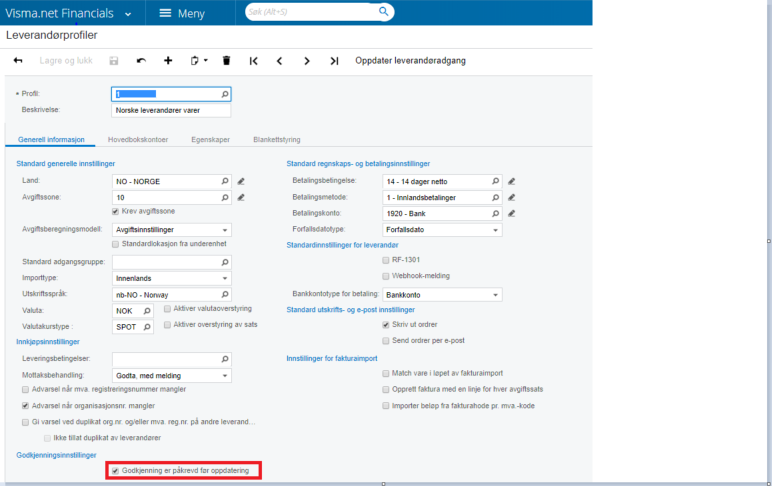This screenshot has width=772, height=486.
Task: Click the magnifier in top search bar
Action: click(x=384, y=12)
